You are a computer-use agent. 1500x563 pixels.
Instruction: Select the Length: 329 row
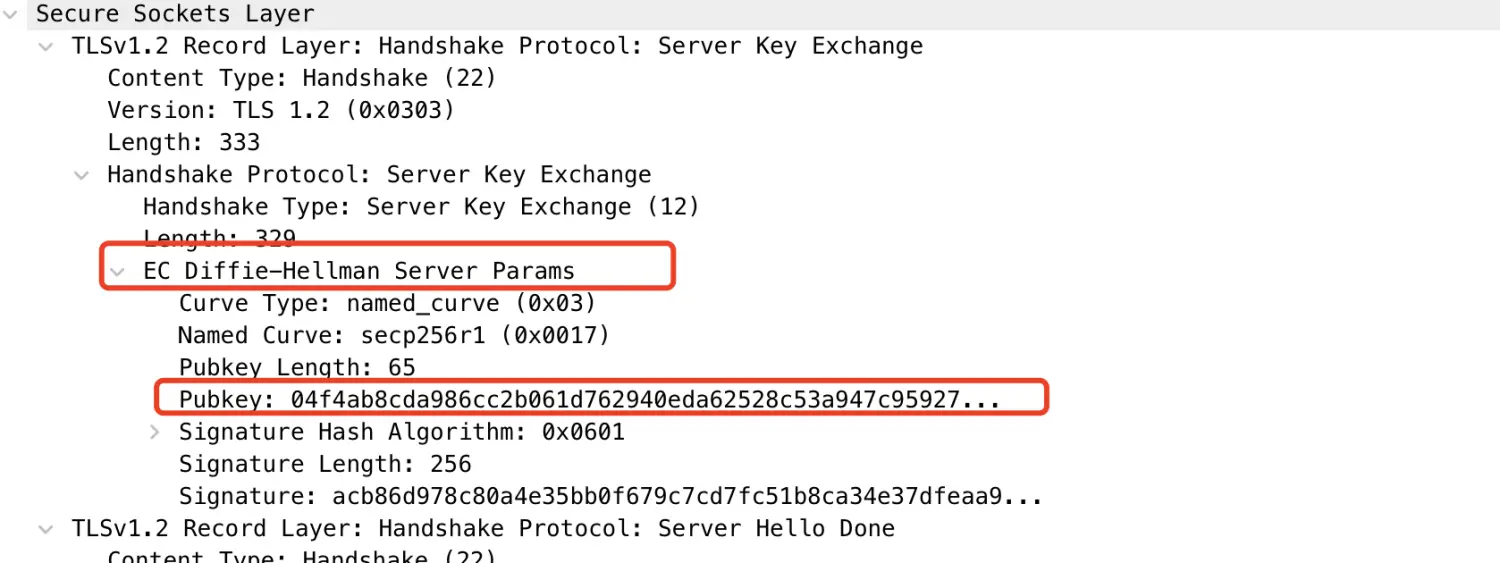(219, 238)
